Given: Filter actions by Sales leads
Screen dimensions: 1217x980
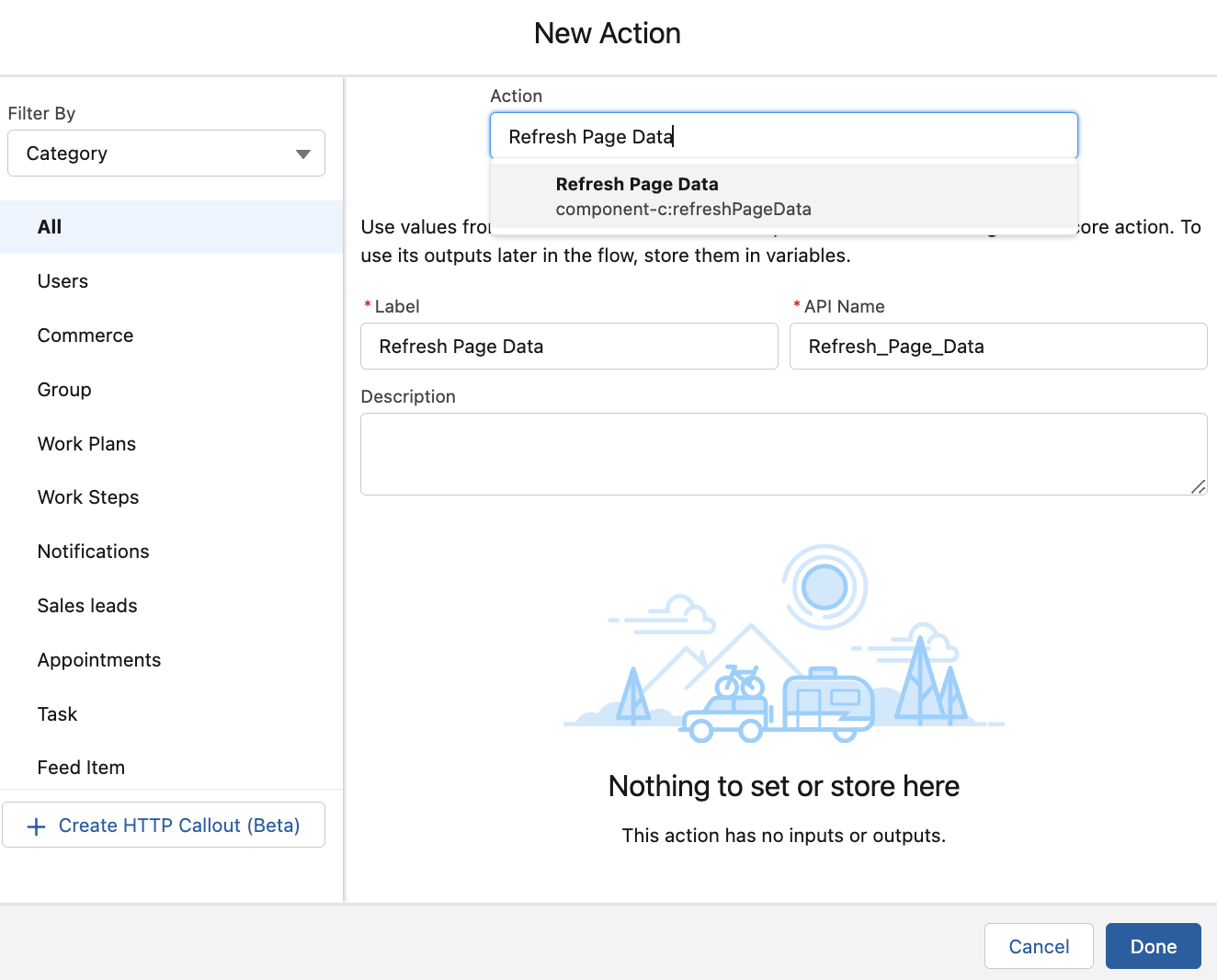Looking at the screenshot, I should tap(86, 605).
